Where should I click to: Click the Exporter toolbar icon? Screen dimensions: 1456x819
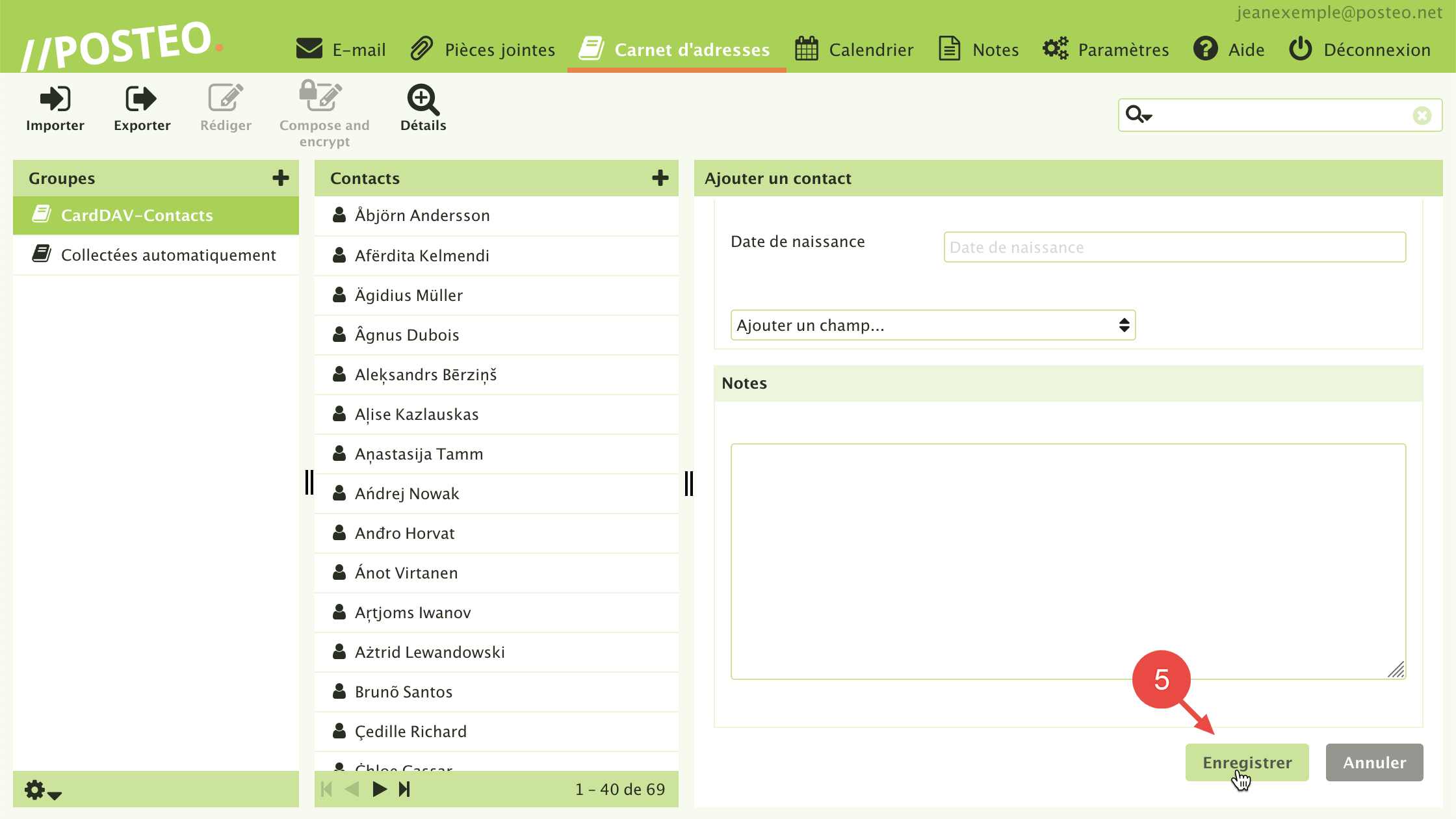142,109
